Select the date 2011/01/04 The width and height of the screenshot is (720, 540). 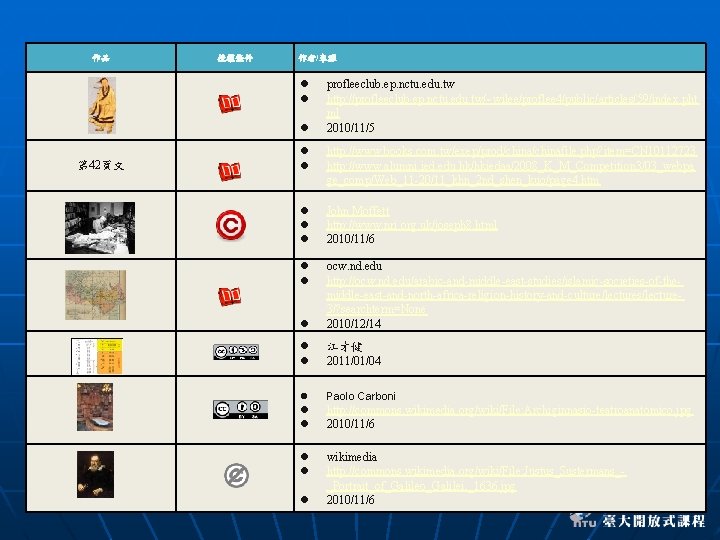pyautogui.click(x=354, y=360)
